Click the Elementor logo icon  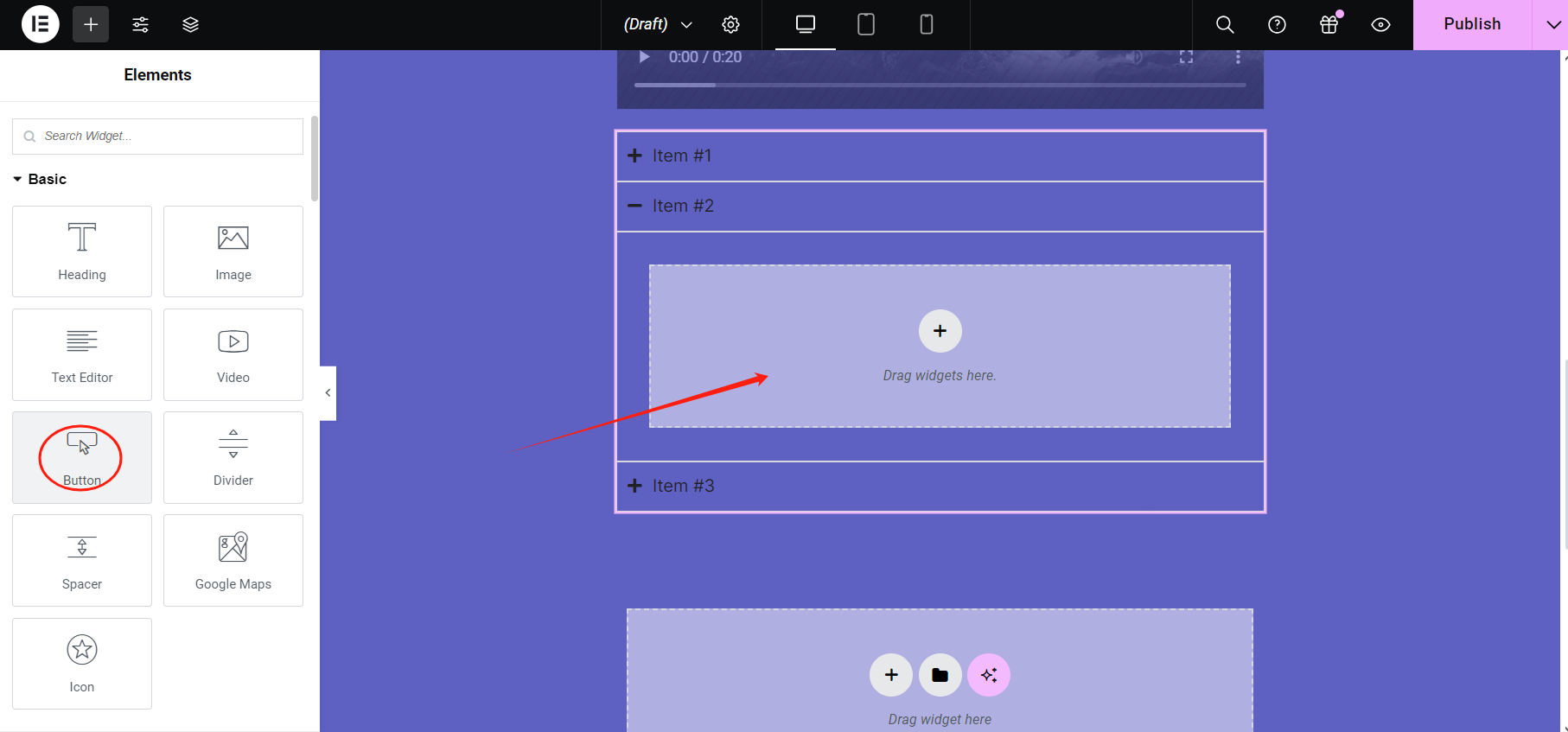click(40, 24)
